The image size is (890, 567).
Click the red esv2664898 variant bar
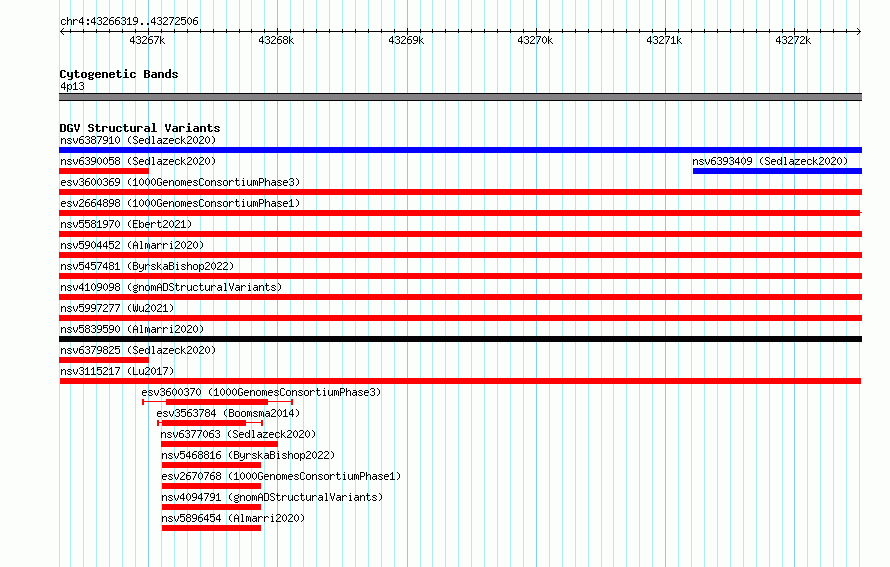[460, 213]
